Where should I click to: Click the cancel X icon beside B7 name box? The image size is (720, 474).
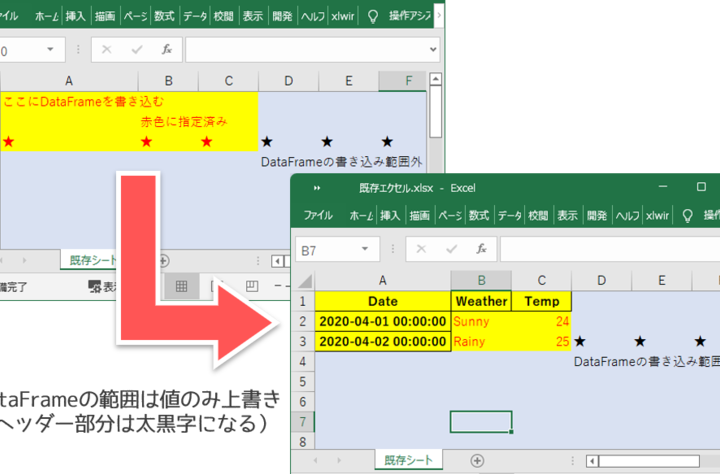(420, 250)
